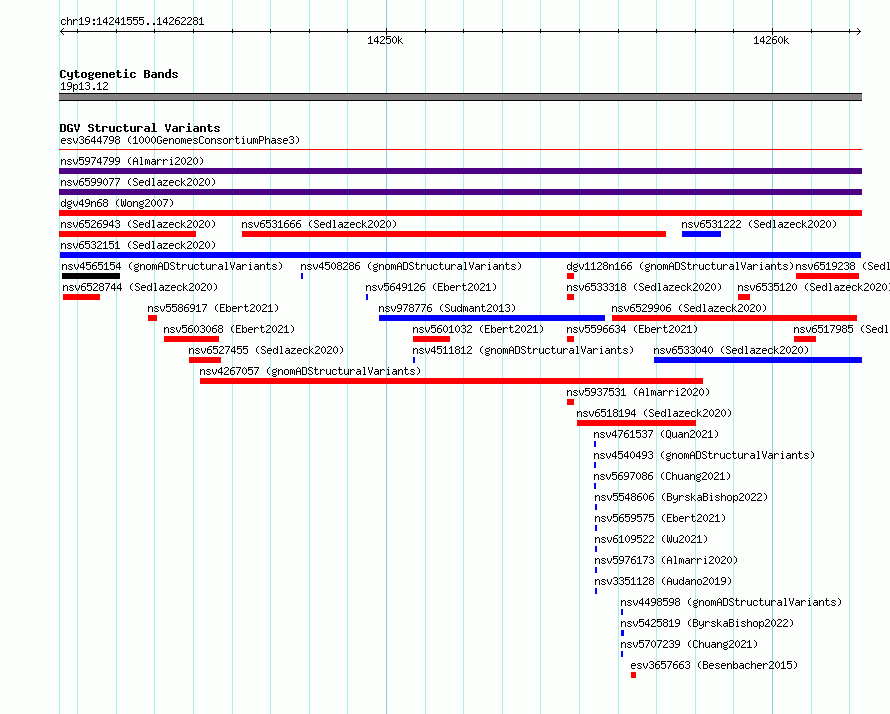
Task: Click the black nsv4565154 variant bar
Action: coord(91,276)
